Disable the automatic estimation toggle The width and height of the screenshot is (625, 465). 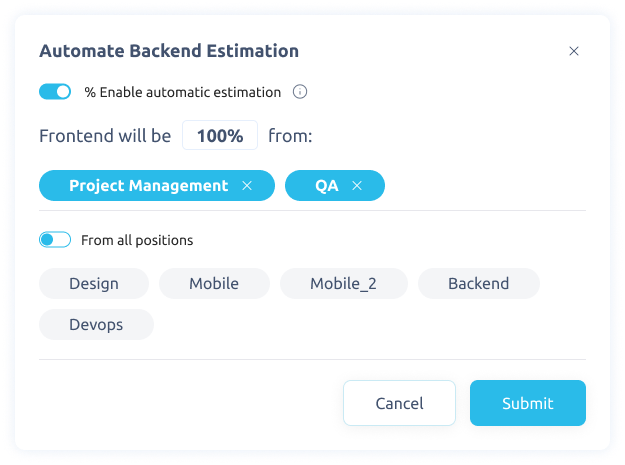(55, 92)
